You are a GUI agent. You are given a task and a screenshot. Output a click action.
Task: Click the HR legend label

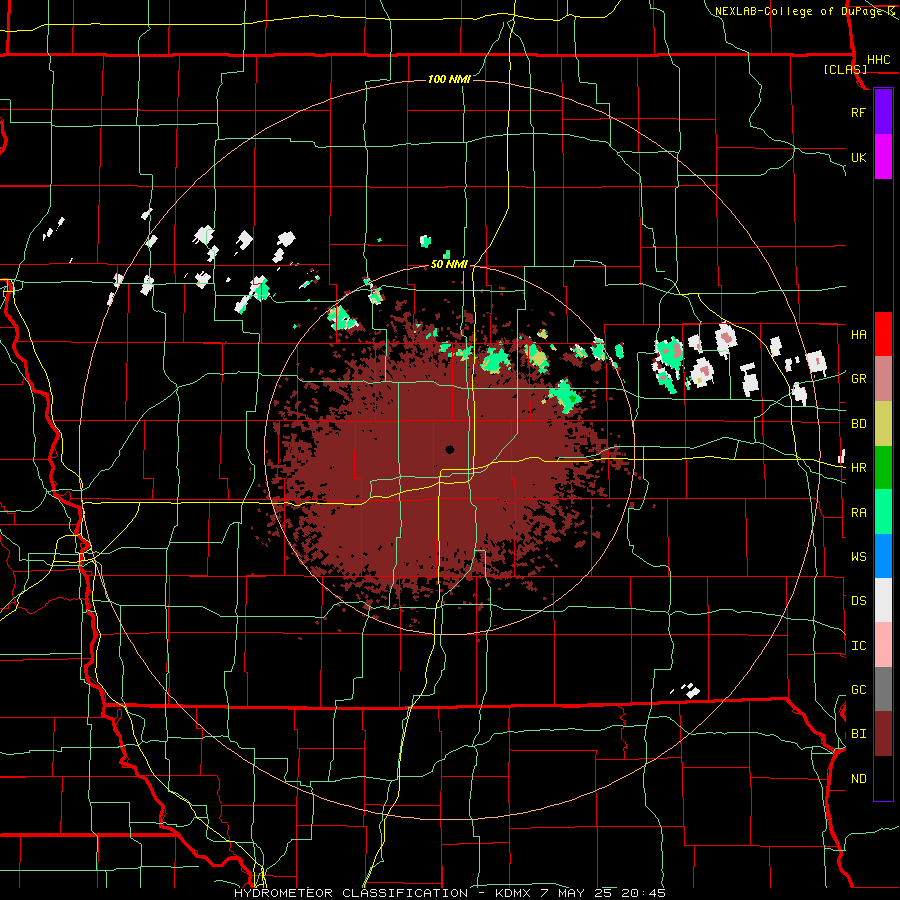point(859,468)
